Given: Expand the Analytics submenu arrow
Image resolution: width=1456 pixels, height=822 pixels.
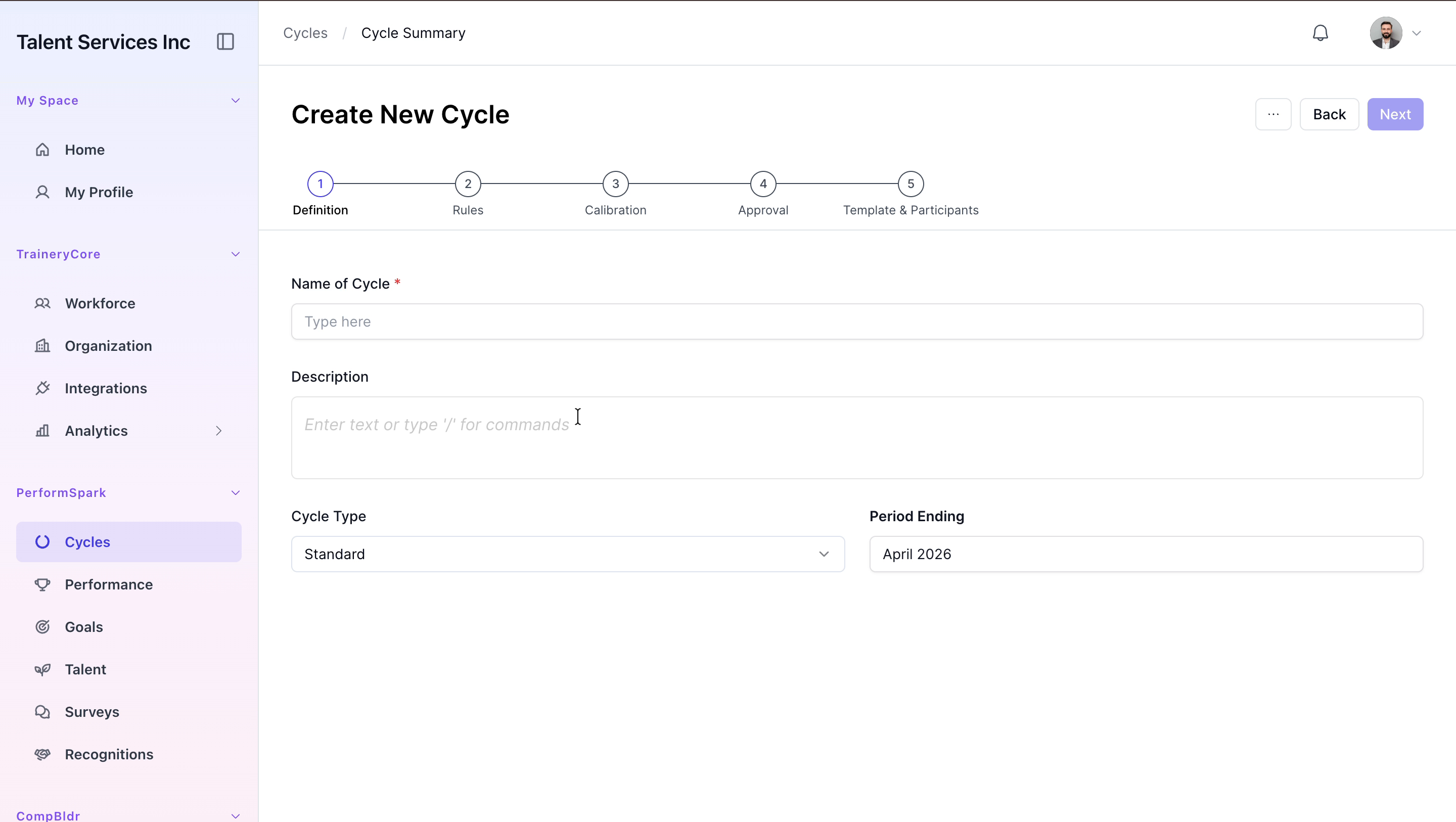Looking at the screenshot, I should 219,431.
